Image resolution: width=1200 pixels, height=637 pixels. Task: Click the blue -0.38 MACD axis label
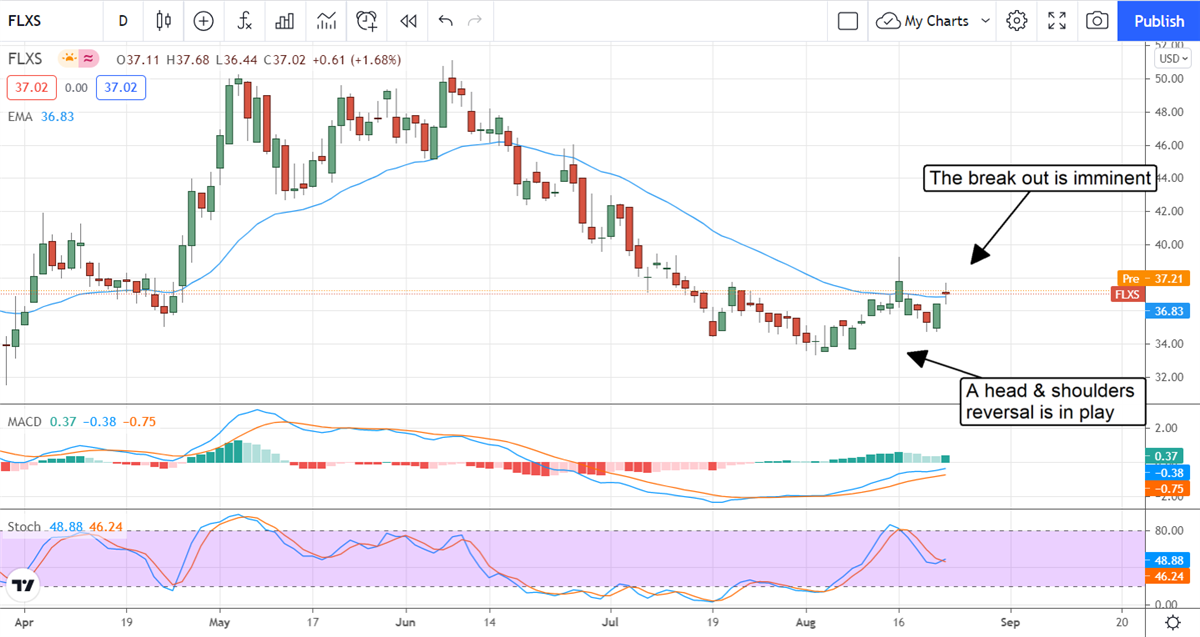tap(1169, 472)
